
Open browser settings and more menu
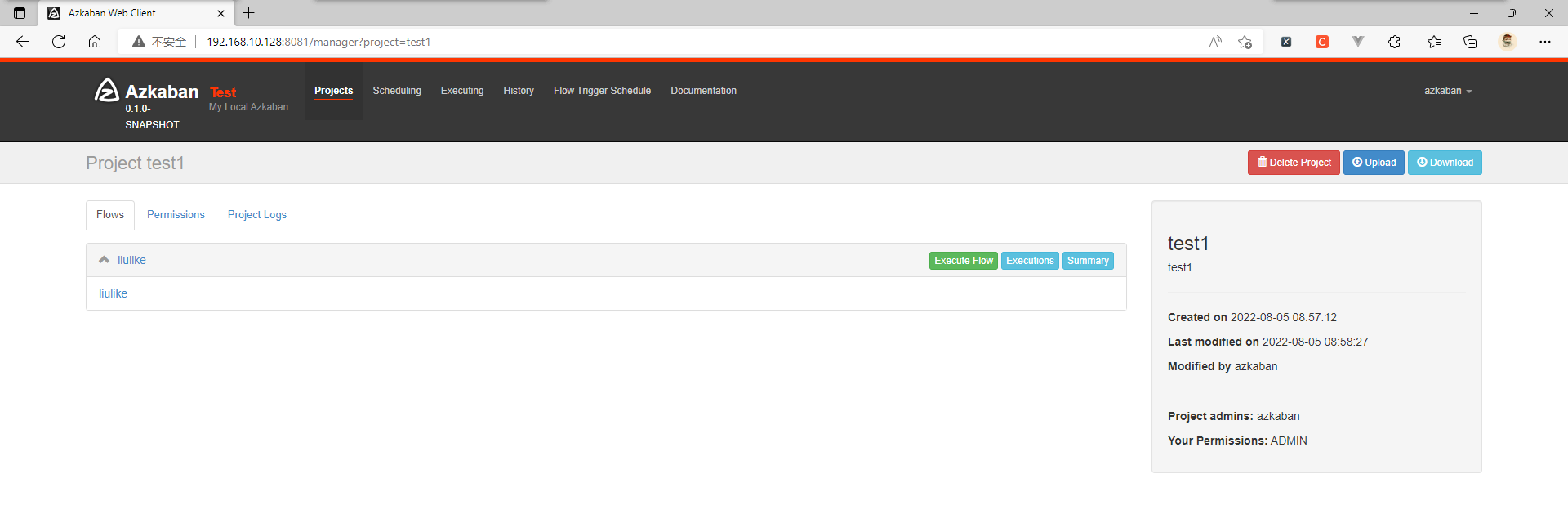pyautogui.click(x=1545, y=42)
